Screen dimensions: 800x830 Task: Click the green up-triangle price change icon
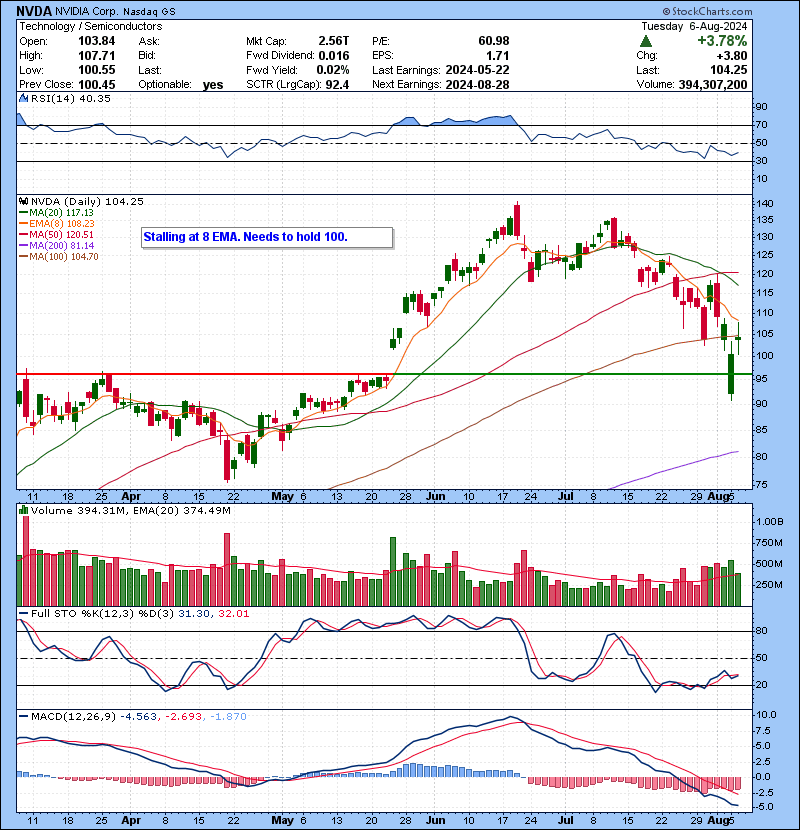tap(645, 41)
